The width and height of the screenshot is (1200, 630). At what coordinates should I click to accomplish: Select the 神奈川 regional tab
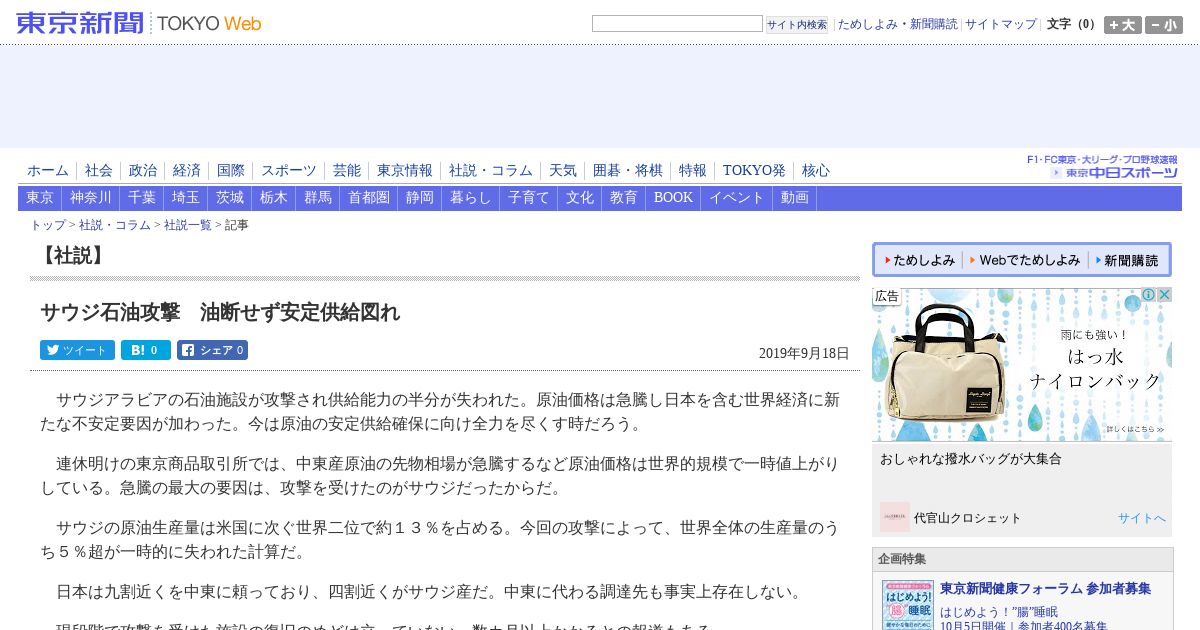pos(91,198)
